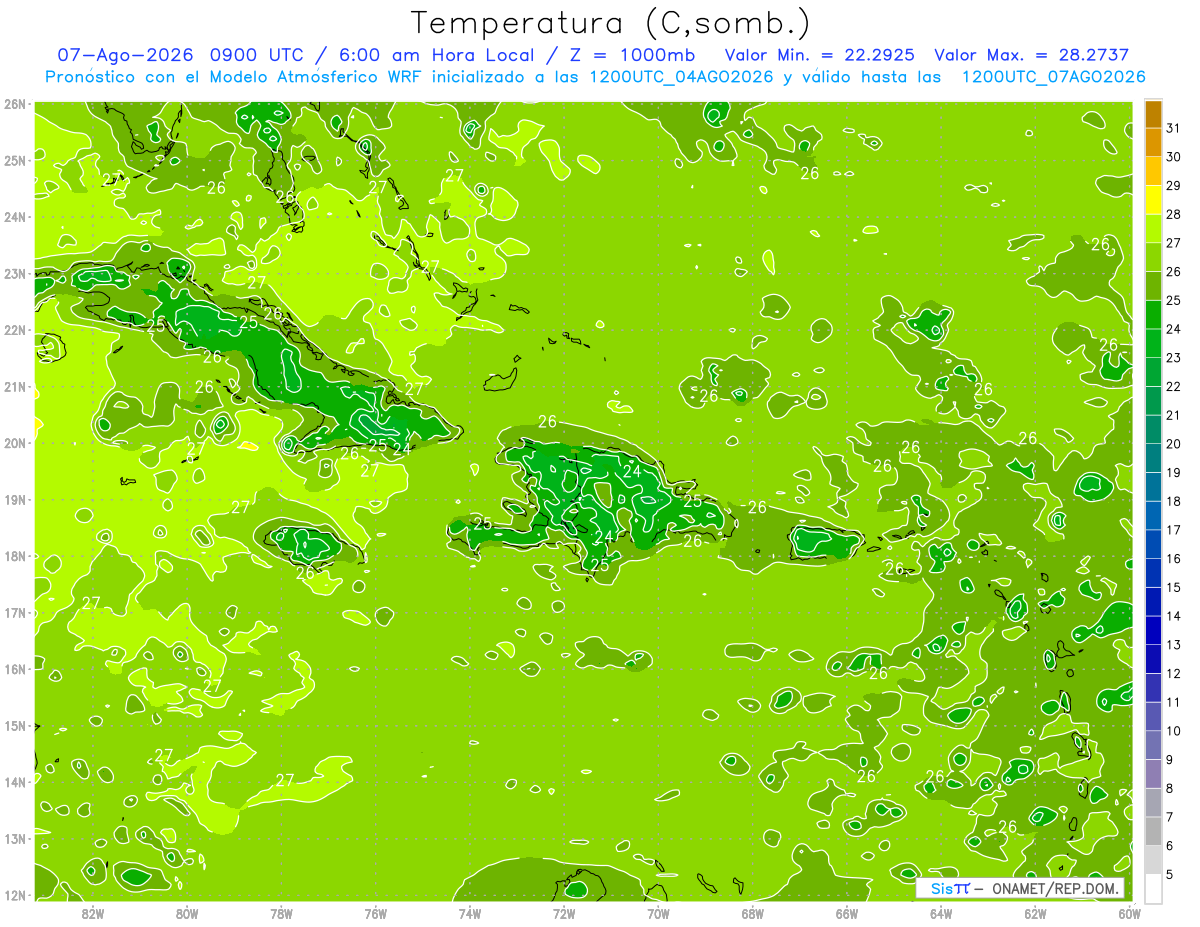
Task: Click the yellow legend band between 28 and 29
Action: (1153, 201)
